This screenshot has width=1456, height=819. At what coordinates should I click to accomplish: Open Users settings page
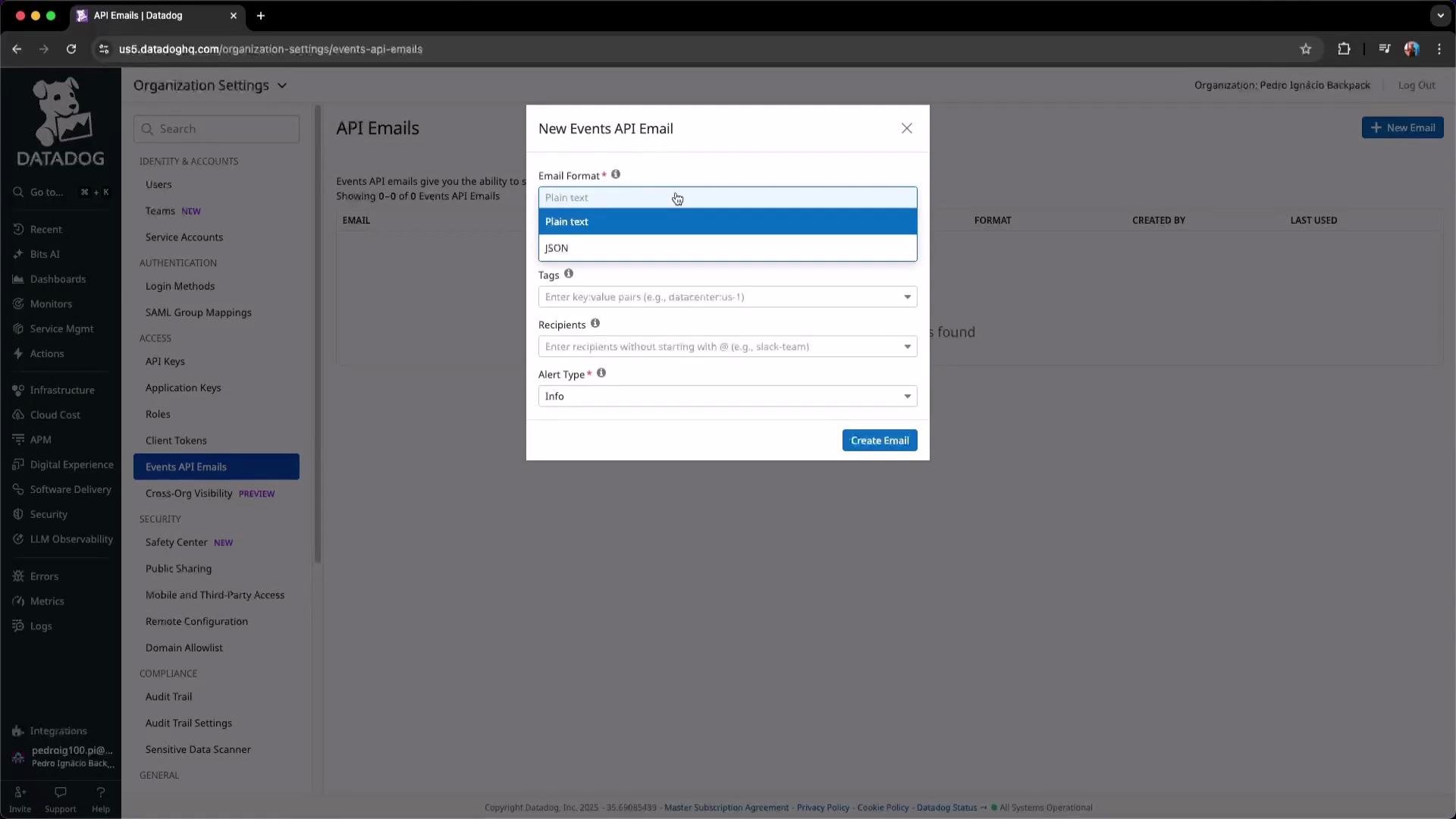point(158,184)
